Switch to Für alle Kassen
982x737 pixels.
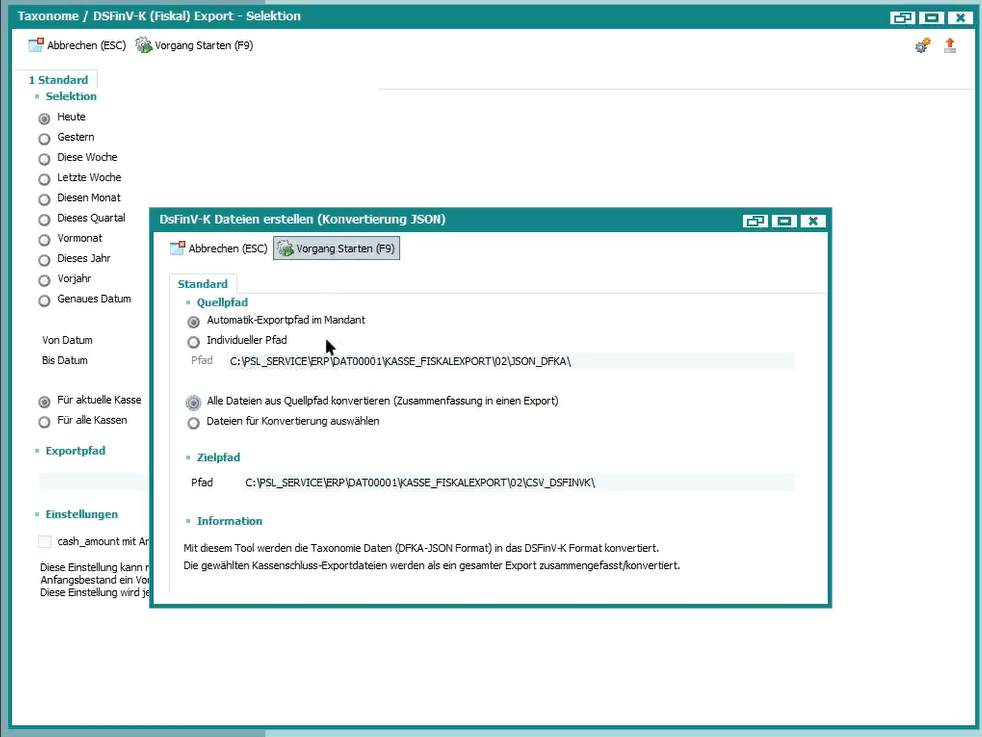[44, 422]
